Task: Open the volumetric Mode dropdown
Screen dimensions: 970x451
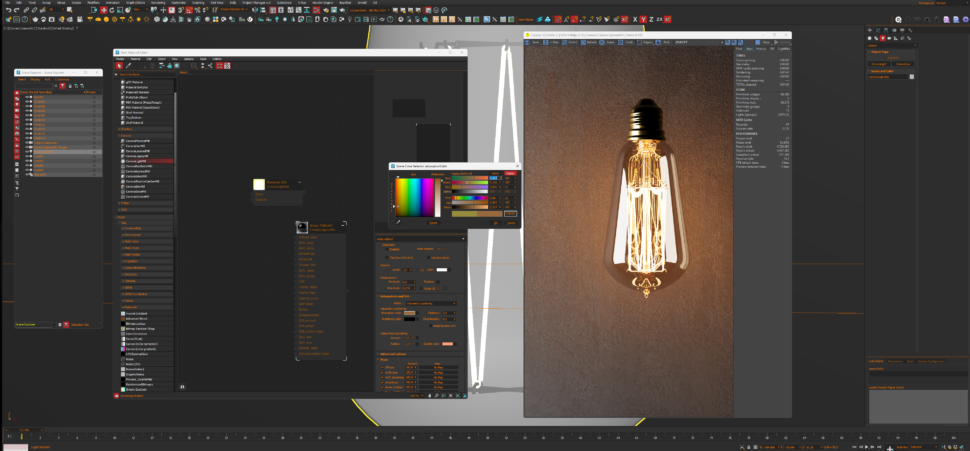Action: pyautogui.click(x=431, y=303)
